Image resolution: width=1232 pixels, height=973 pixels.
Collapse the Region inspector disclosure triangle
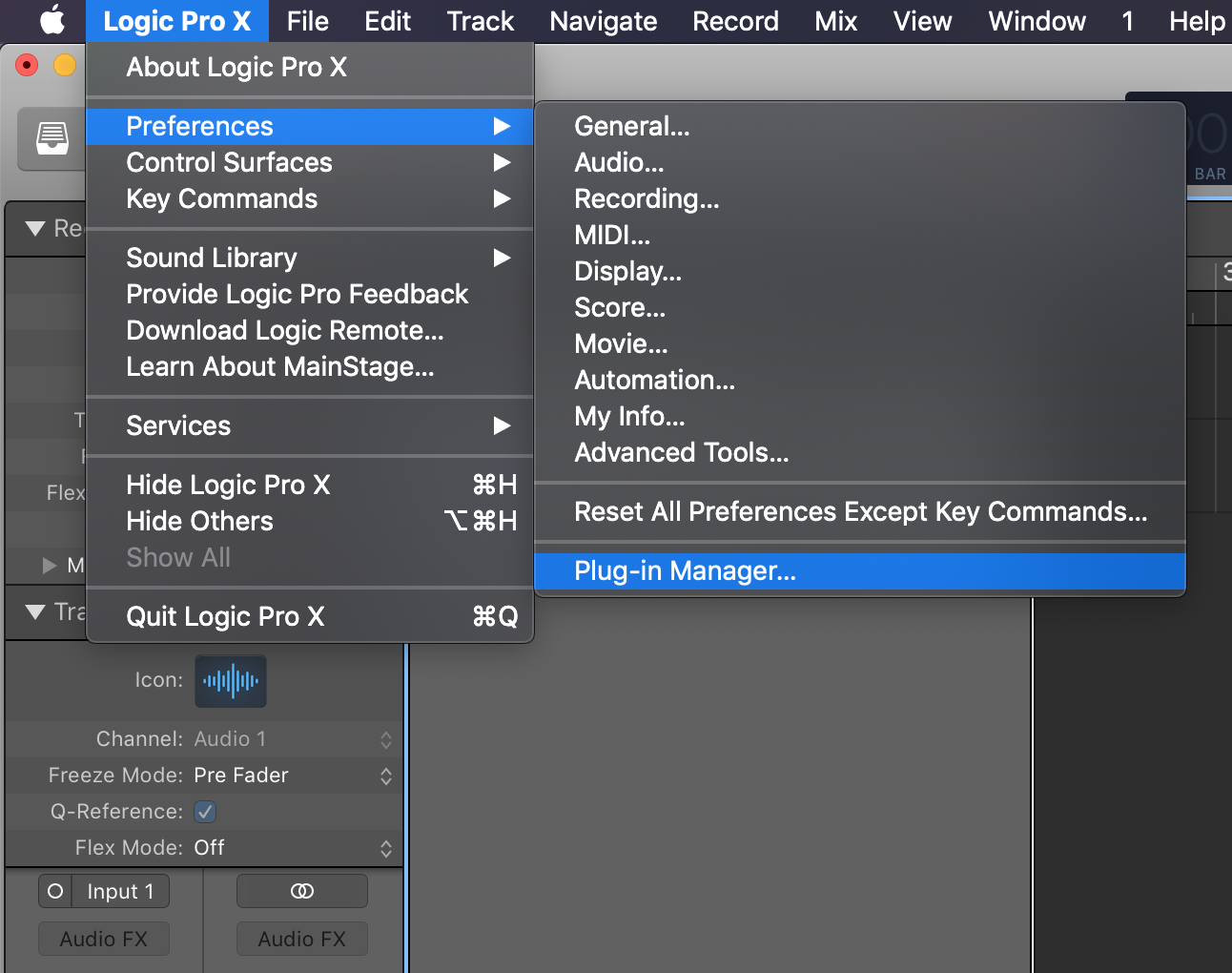36,229
